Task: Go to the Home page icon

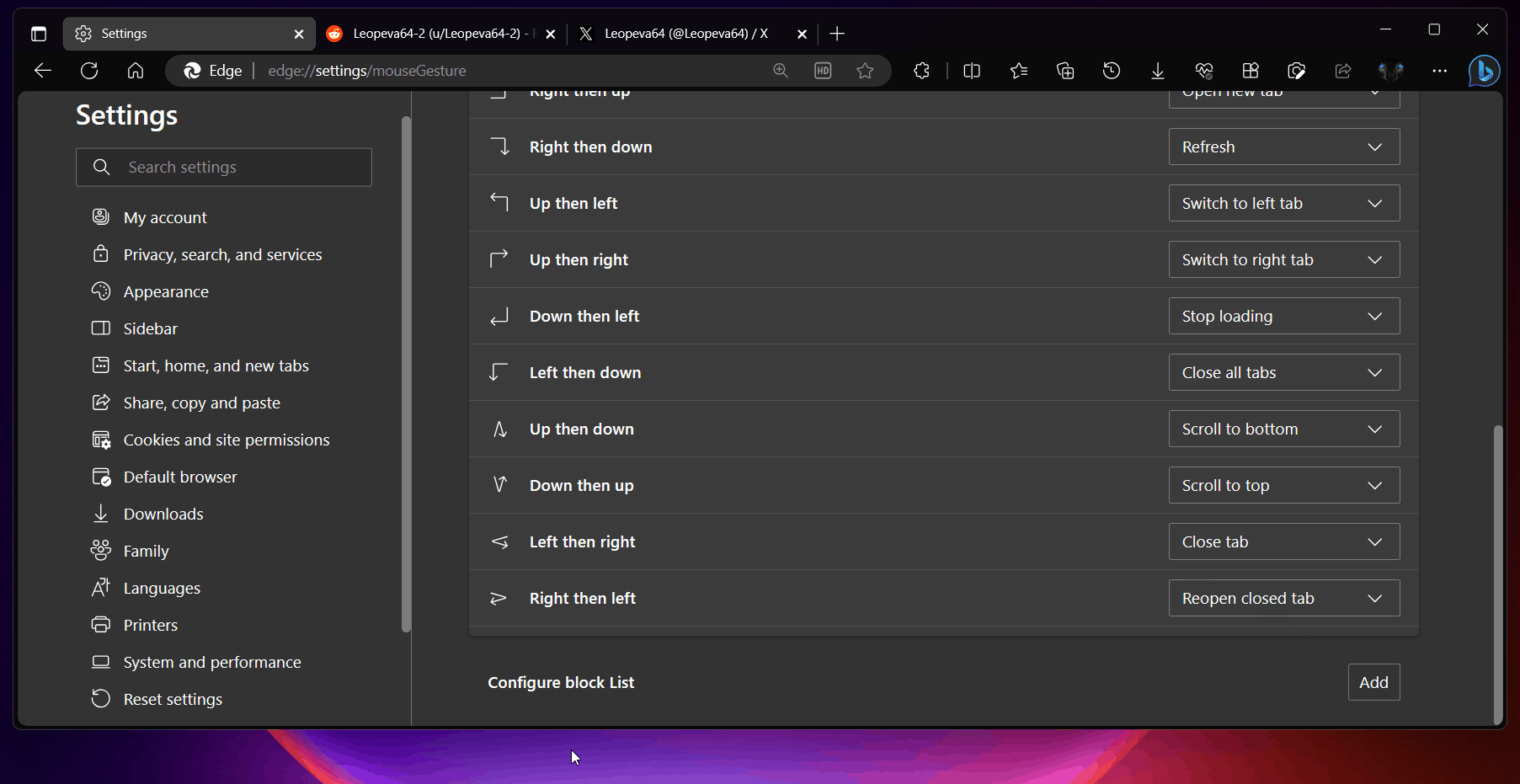Action: [136, 71]
